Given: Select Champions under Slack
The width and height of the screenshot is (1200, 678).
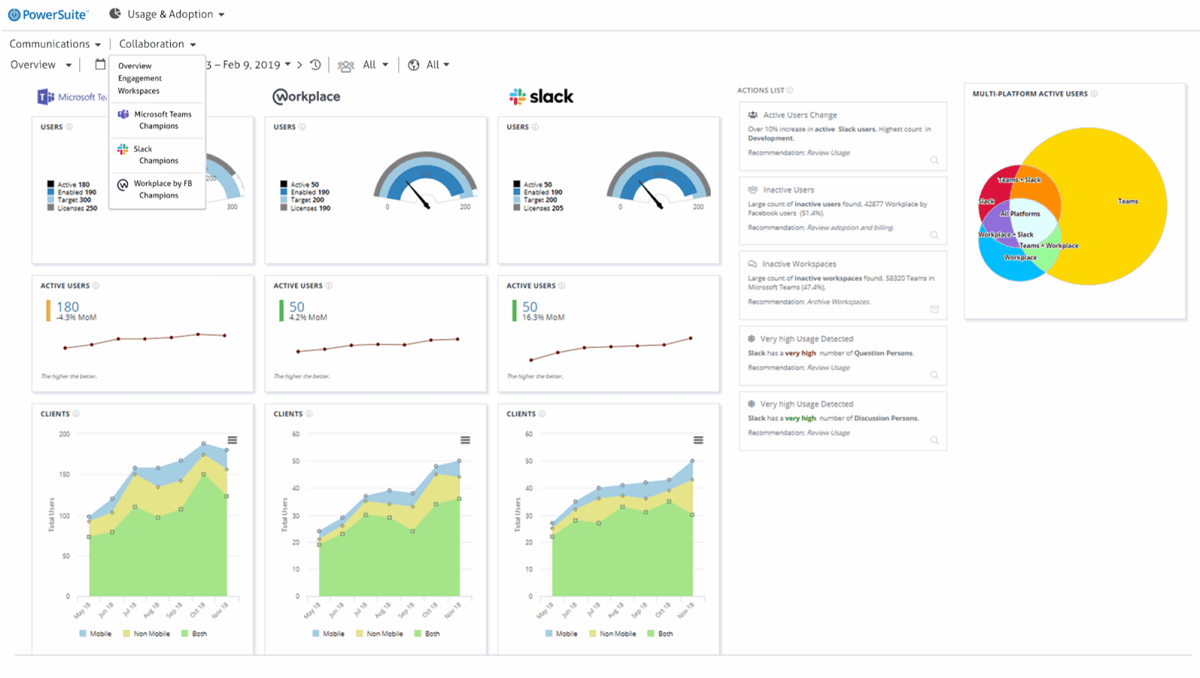Looking at the screenshot, I should pyautogui.click(x=159, y=161).
